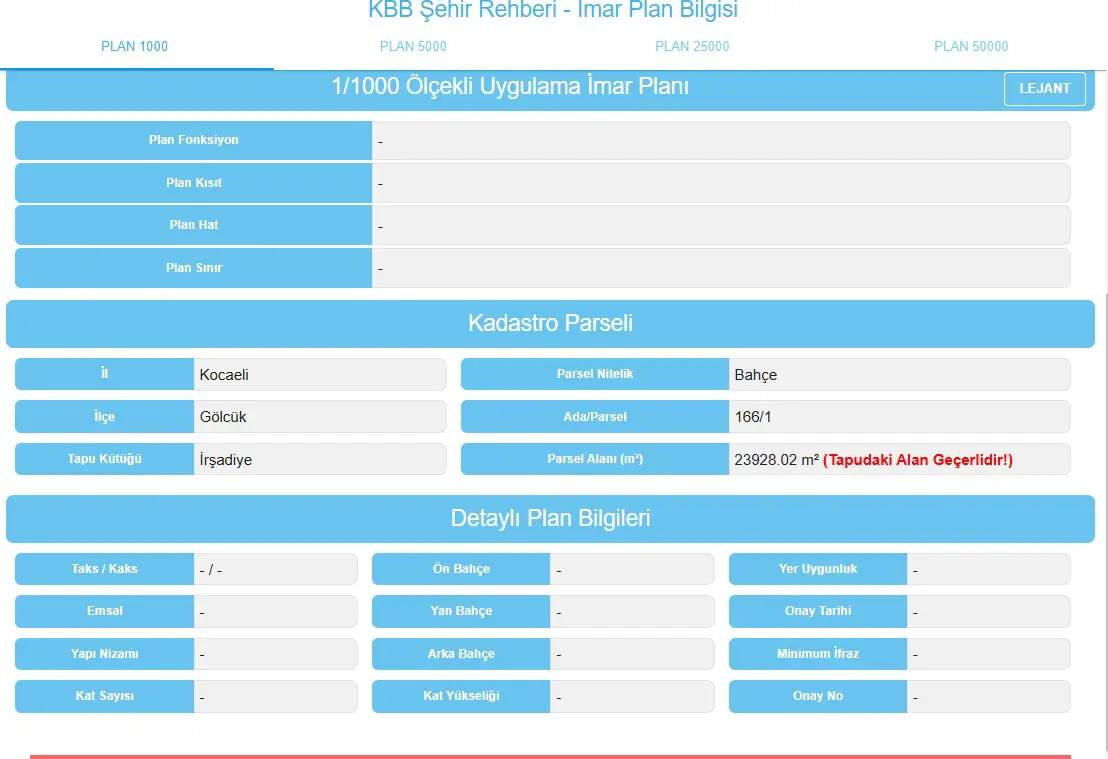Click the 'Detaylı Plan Bilgileri' section header
Viewport: 1108px width, 759px height.
coord(550,519)
